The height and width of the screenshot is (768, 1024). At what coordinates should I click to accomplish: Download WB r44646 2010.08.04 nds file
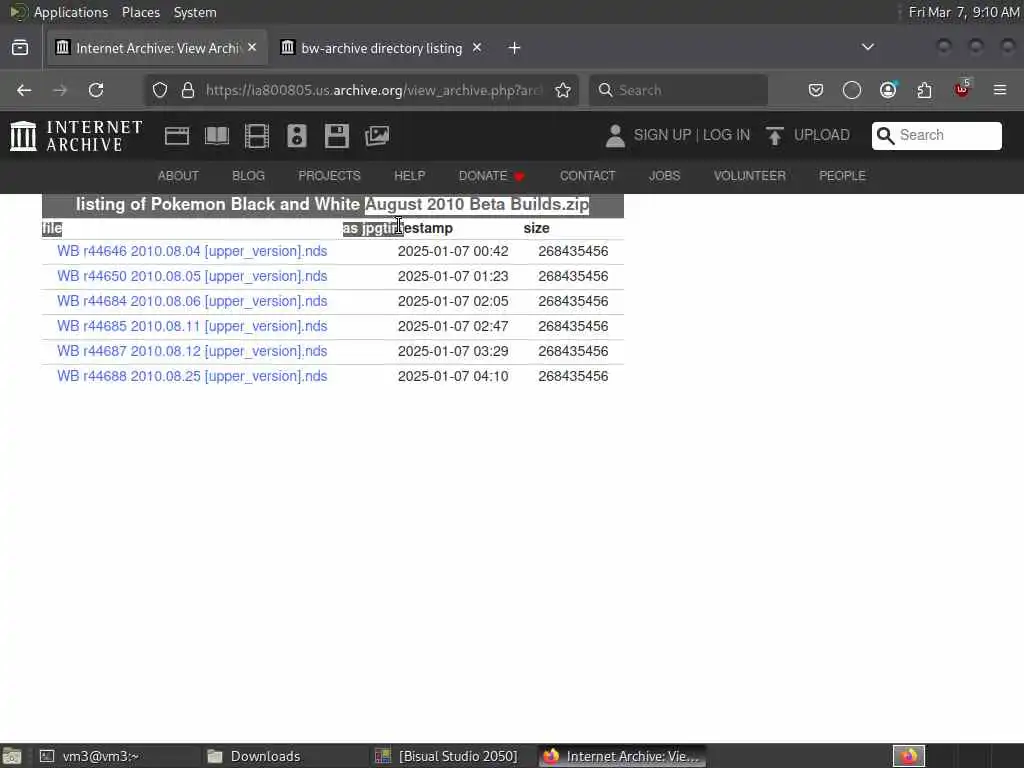click(x=192, y=251)
